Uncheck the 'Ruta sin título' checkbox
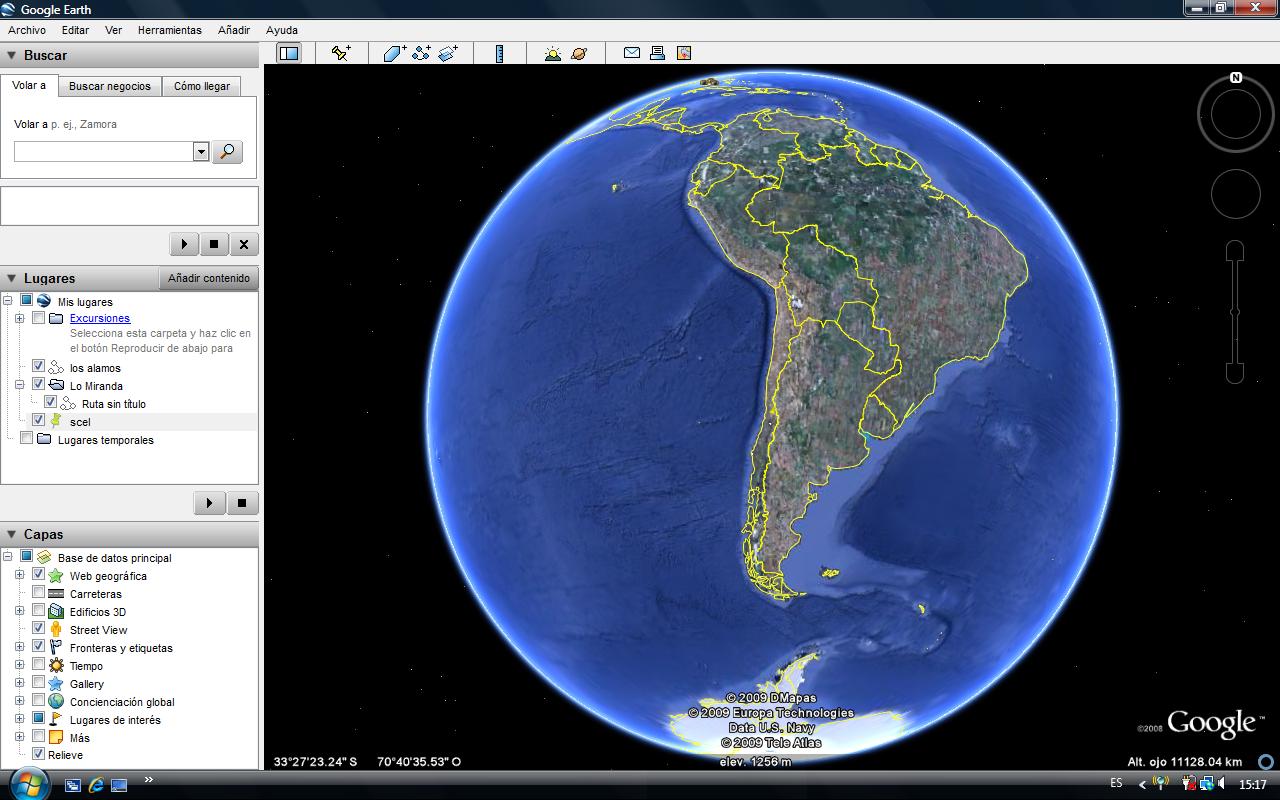The image size is (1280, 800). (x=50, y=403)
